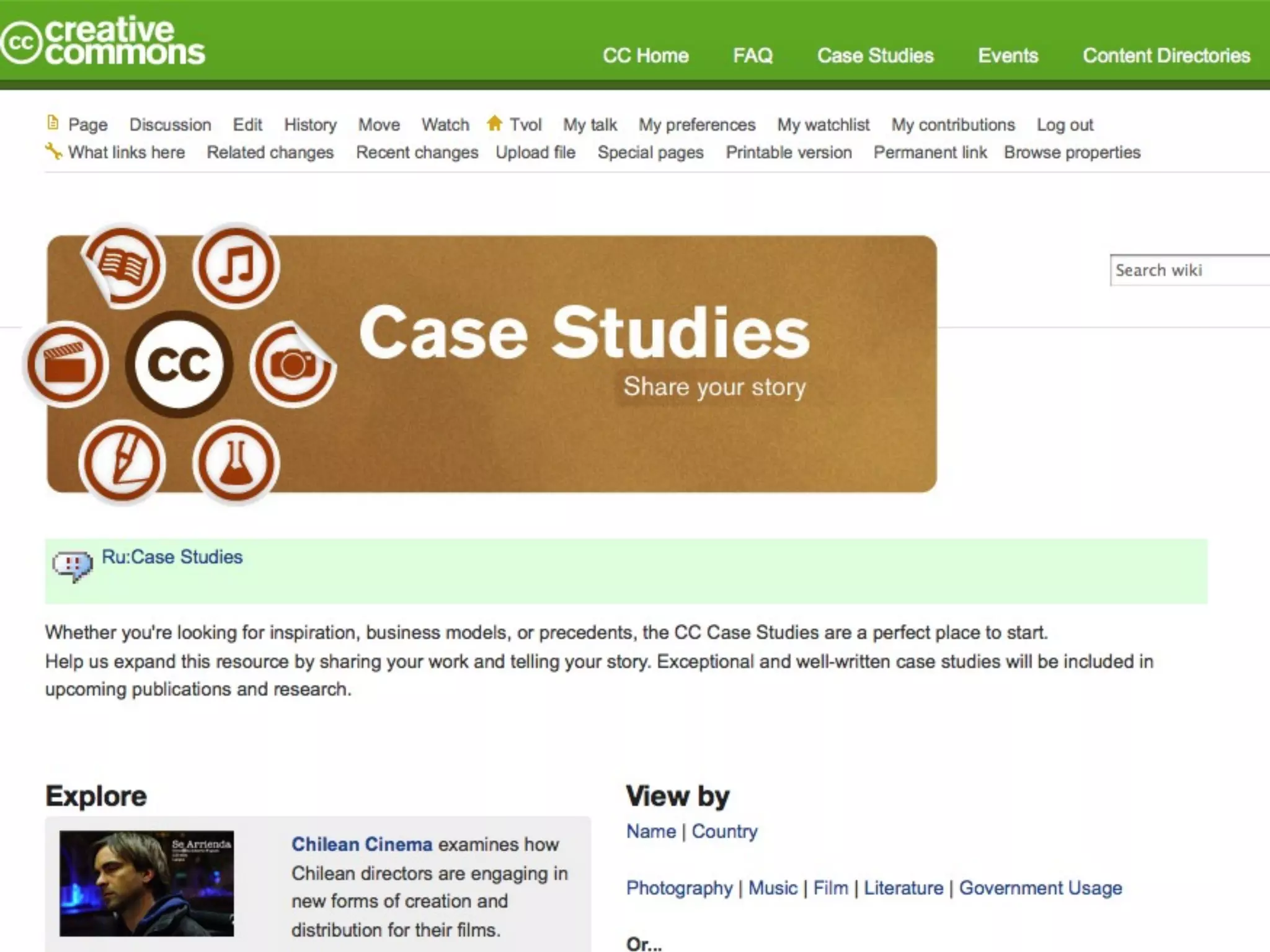Click the central CC logo in banner
Image resolution: width=1270 pixels, height=952 pixels.
pyautogui.click(x=179, y=364)
